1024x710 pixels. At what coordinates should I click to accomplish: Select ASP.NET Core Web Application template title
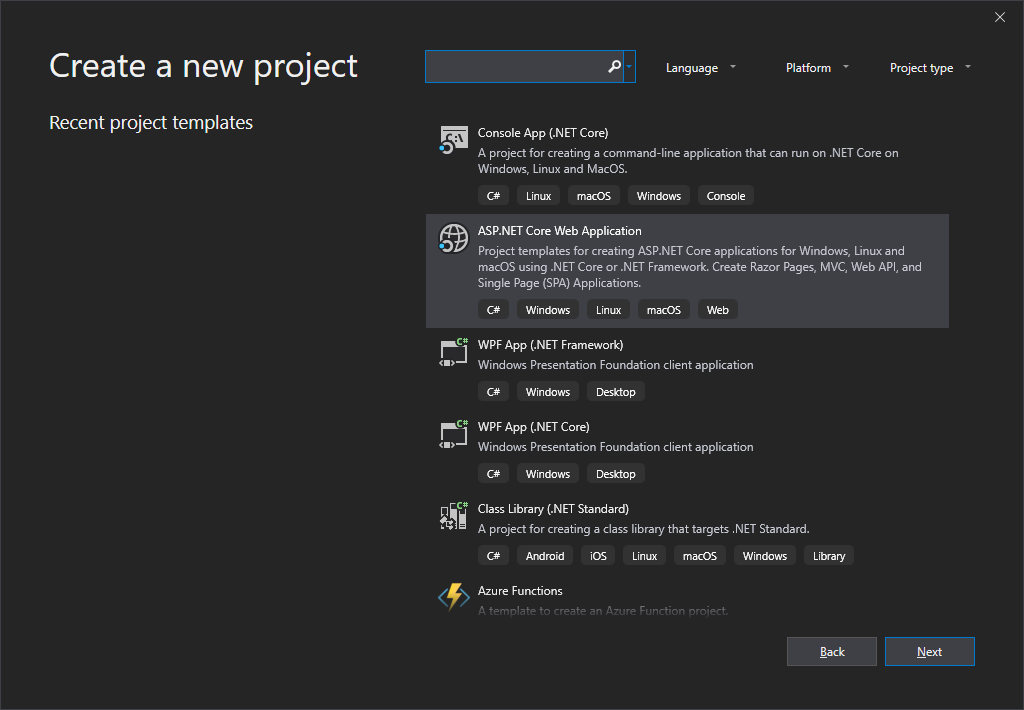click(560, 231)
